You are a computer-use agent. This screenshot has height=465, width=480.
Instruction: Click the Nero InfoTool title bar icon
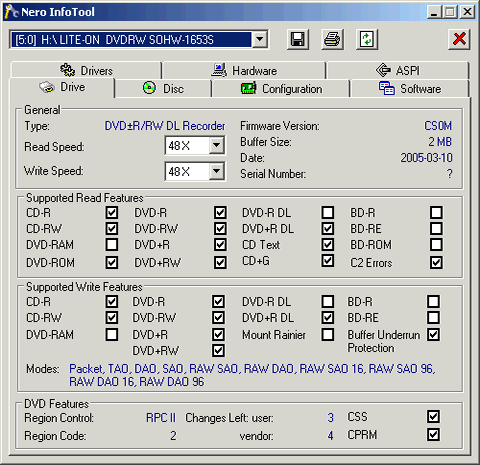pos(11,12)
